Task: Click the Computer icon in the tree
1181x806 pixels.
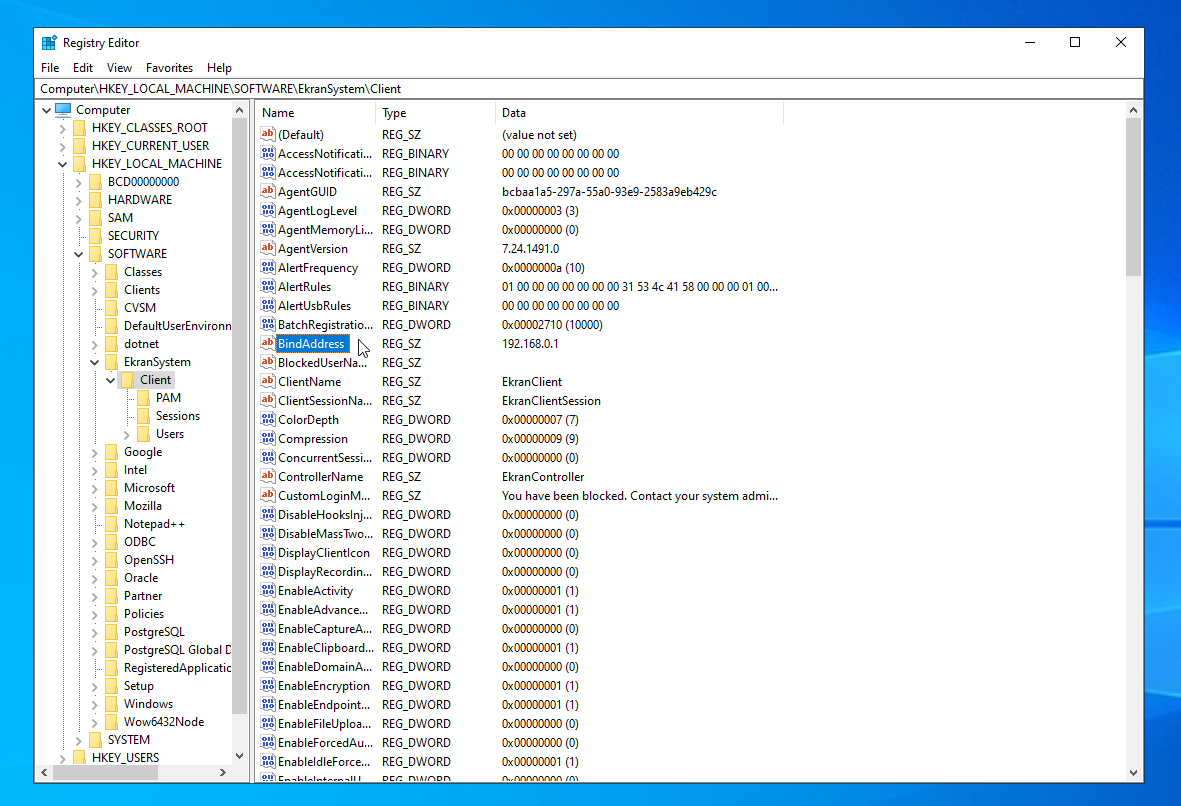Action: coord(63,110)
